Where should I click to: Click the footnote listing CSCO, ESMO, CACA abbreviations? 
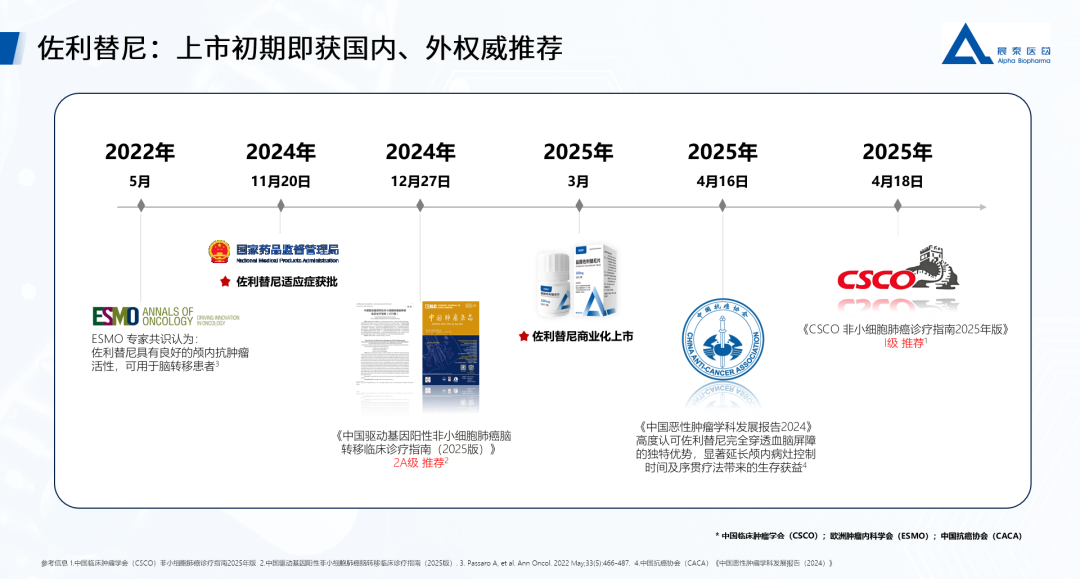tap(869, 536)
